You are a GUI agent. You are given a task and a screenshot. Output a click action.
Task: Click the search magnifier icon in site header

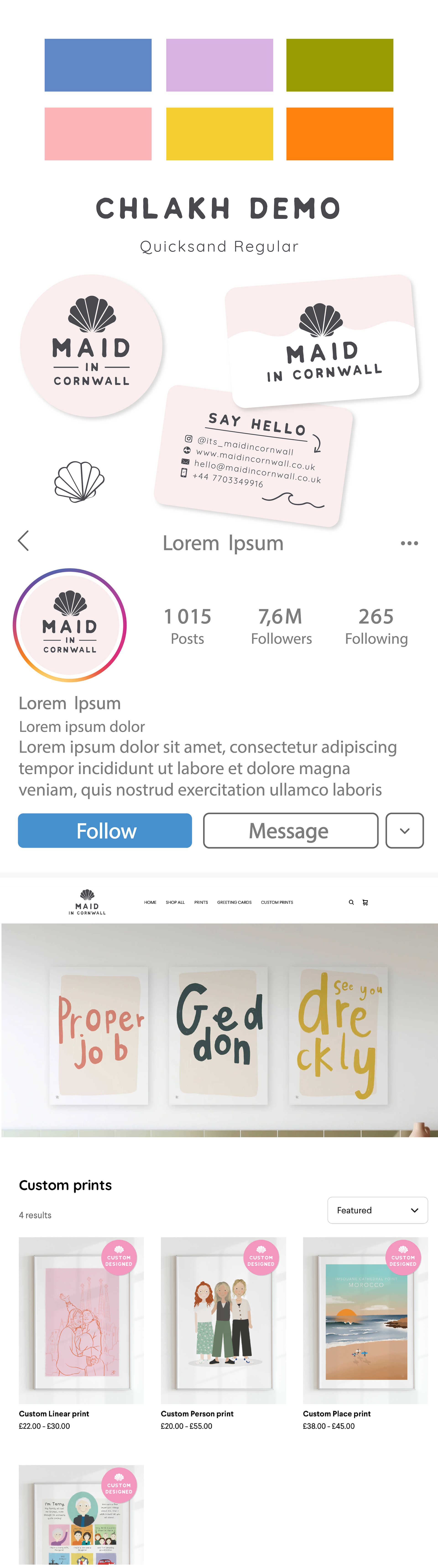click(x=351, y=902)
